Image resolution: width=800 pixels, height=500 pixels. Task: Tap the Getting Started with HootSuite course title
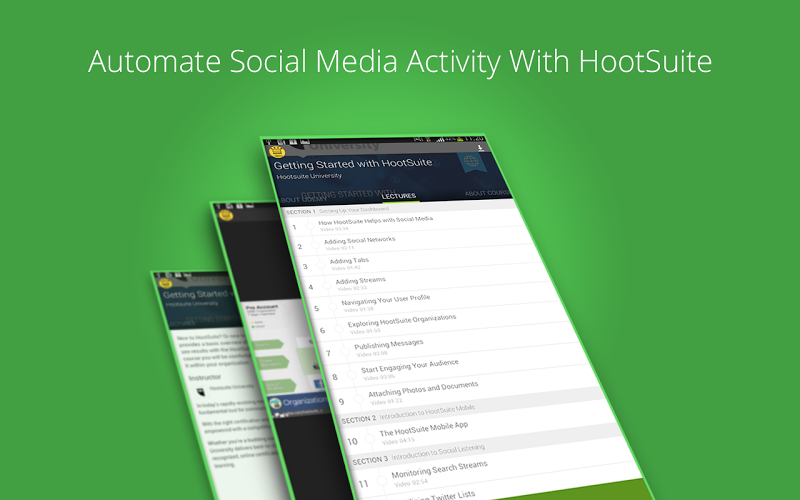pyautogui.click(x=353, y=164)
